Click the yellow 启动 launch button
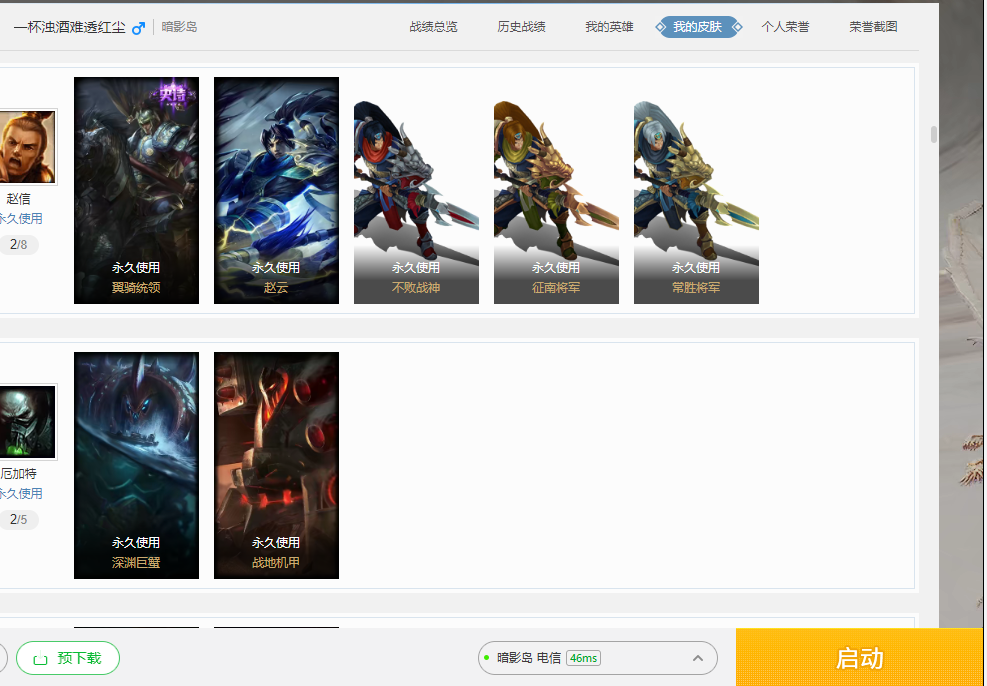This screenshot has width=987, height=686. coord(860,658)
